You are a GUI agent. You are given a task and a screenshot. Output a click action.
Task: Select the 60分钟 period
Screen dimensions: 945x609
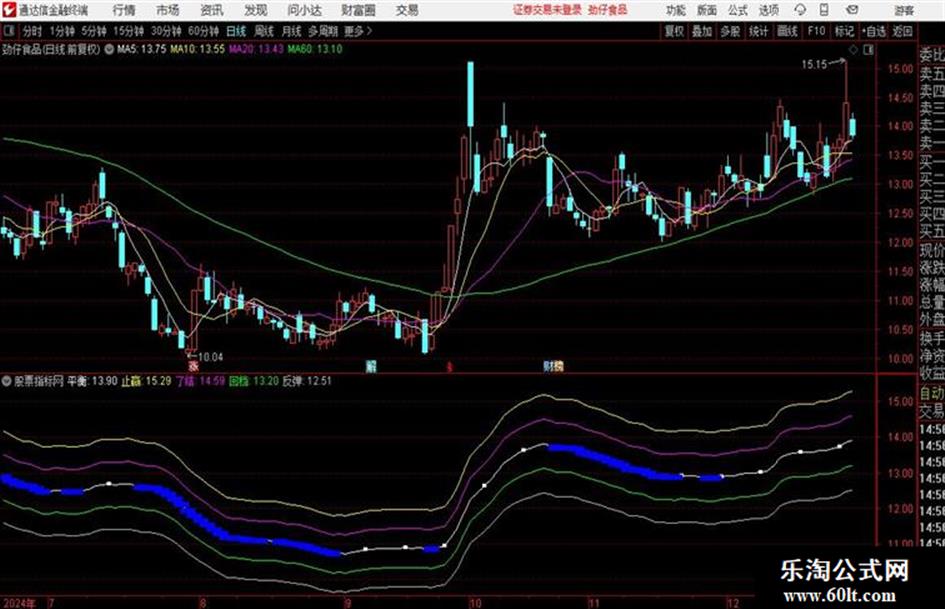(x=204, y=31)
